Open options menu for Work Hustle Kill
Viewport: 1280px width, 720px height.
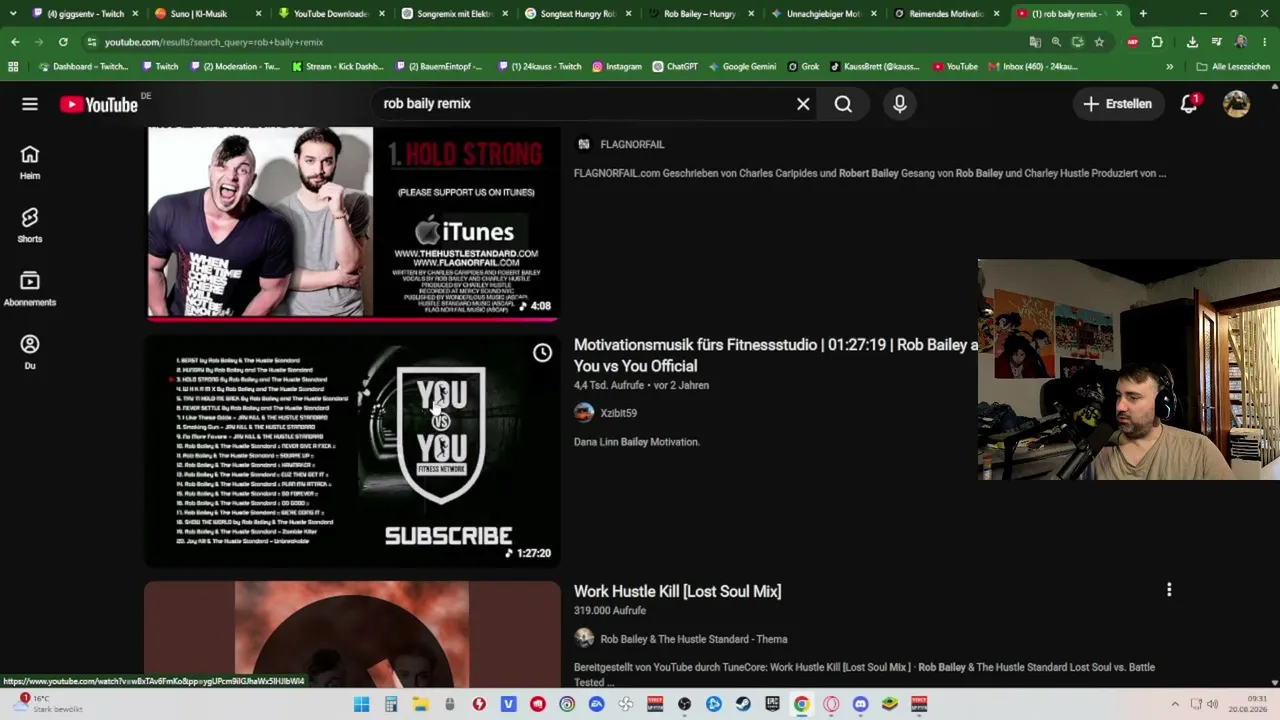pos(1169,590)
